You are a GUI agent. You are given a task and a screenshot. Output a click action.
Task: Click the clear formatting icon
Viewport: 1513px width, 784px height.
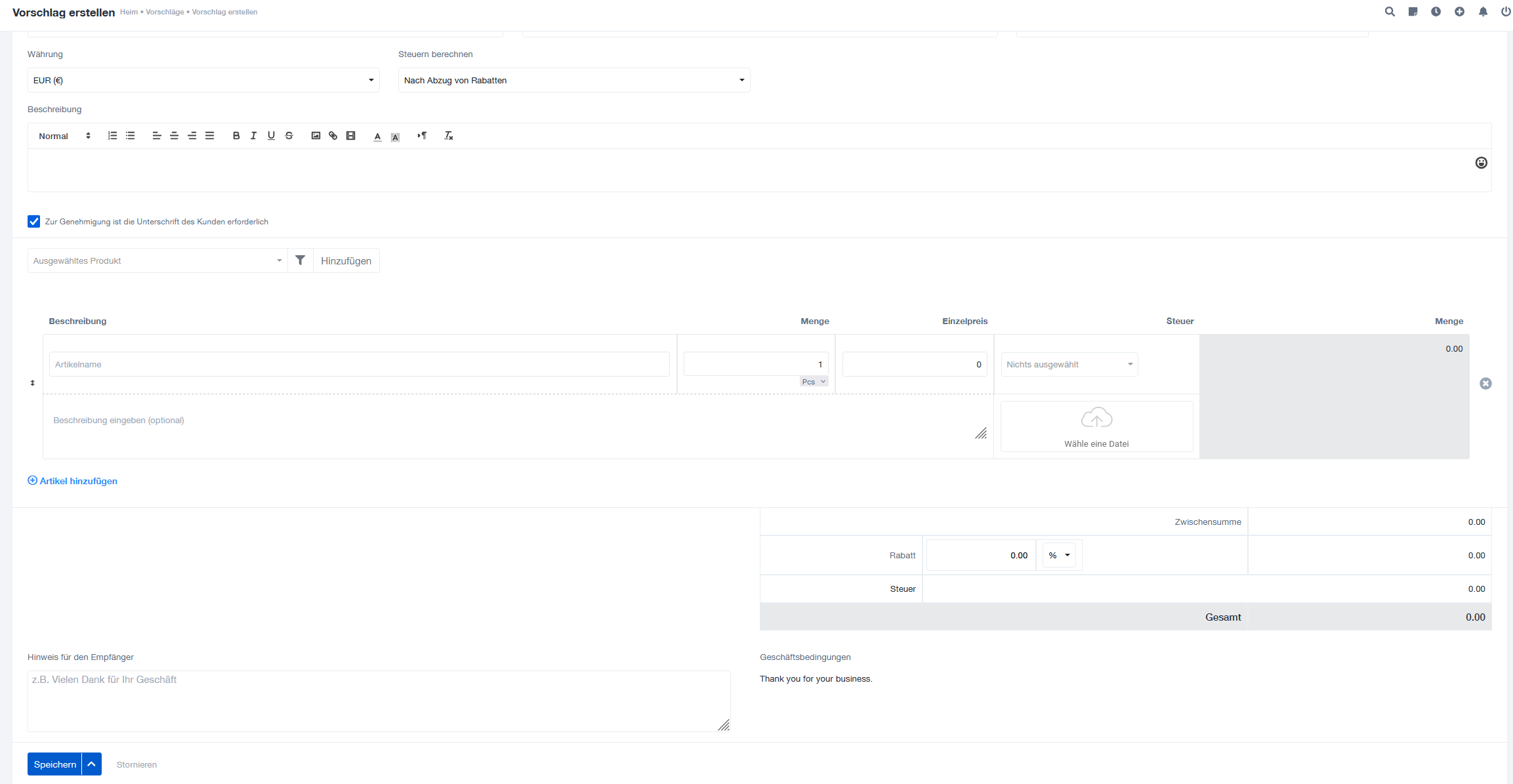pos(449,136)
